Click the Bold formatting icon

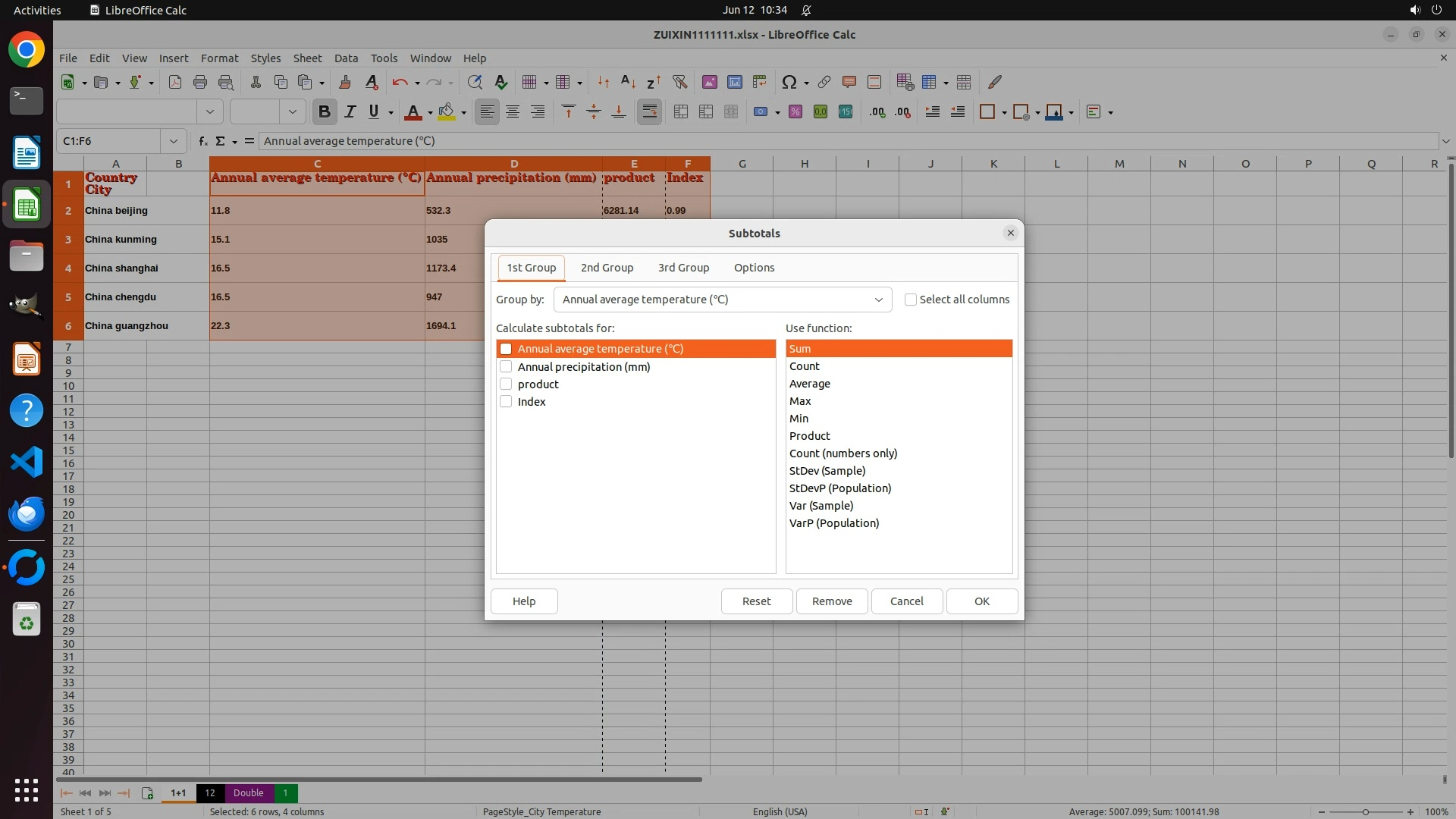pos(325,112)
